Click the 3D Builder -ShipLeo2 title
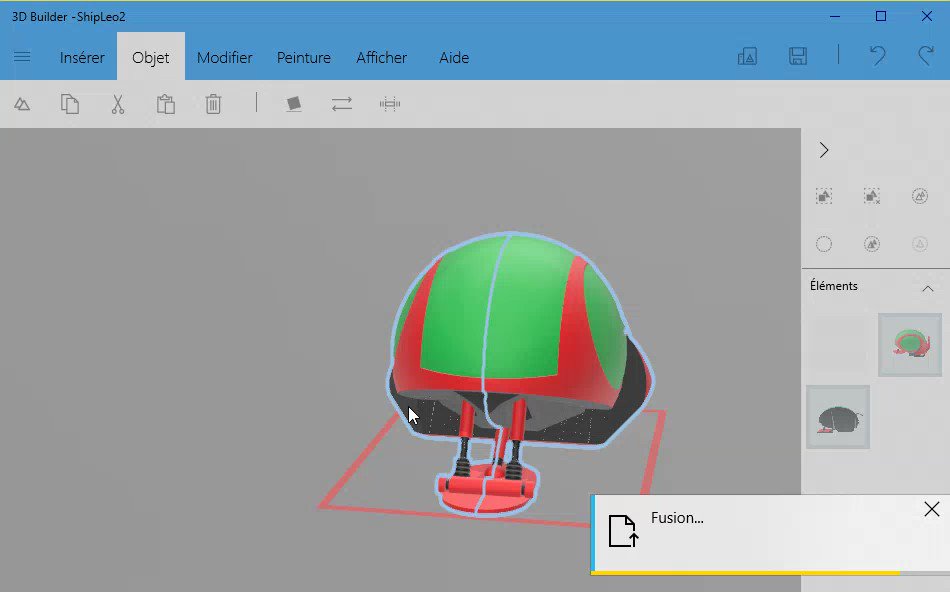The height and width of the screenshot is (592, 950). coord(68,16)
